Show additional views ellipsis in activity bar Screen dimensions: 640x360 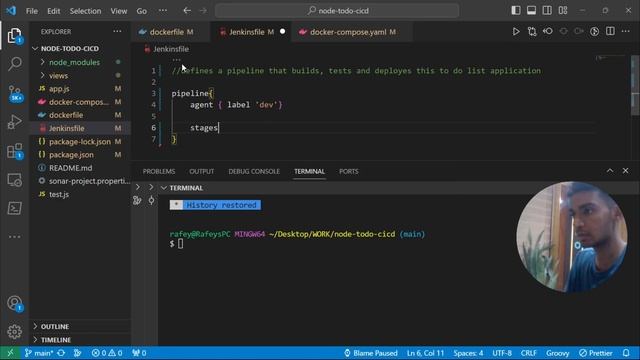[15, 237]
